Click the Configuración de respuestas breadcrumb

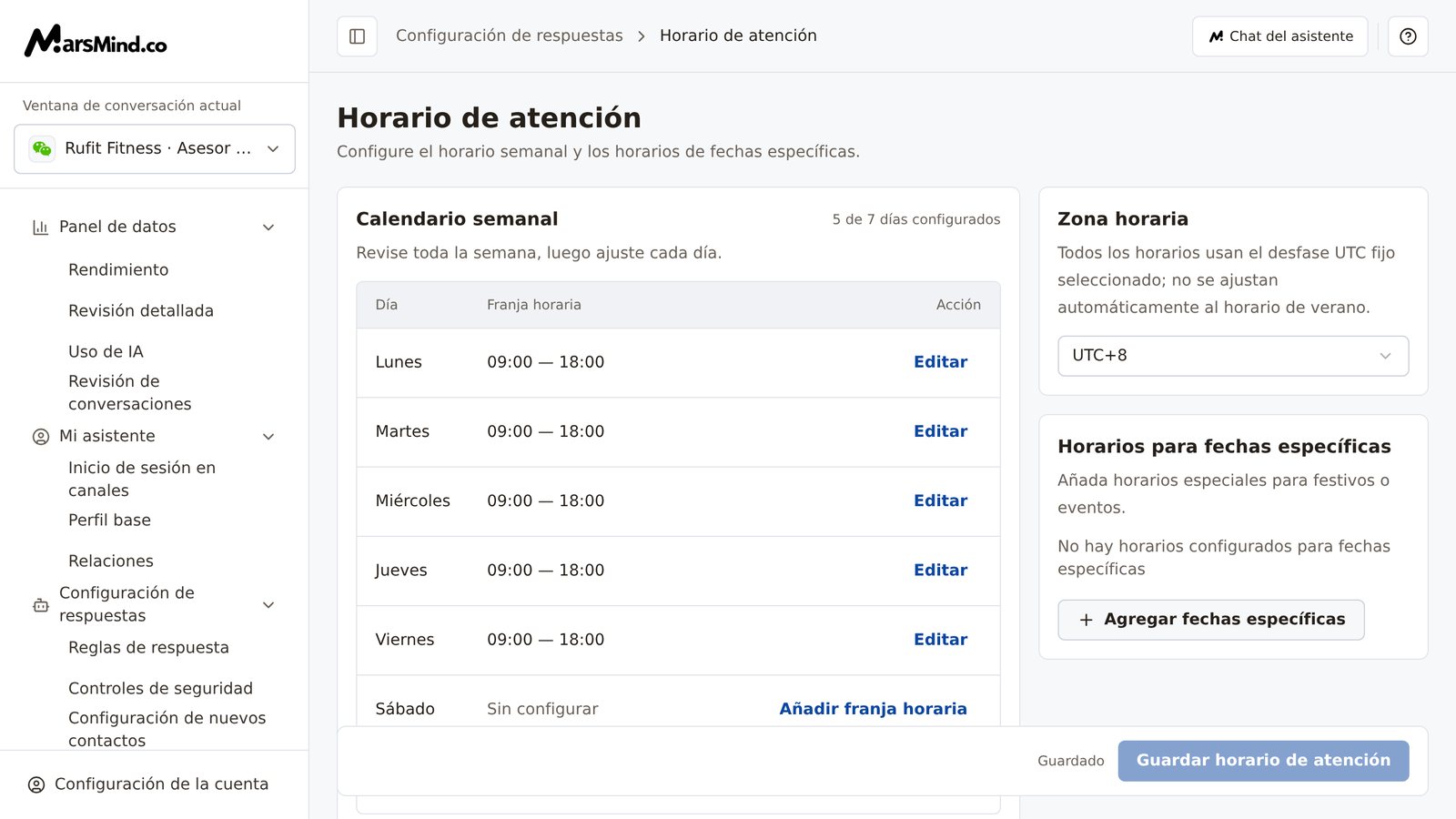[510, 35]
